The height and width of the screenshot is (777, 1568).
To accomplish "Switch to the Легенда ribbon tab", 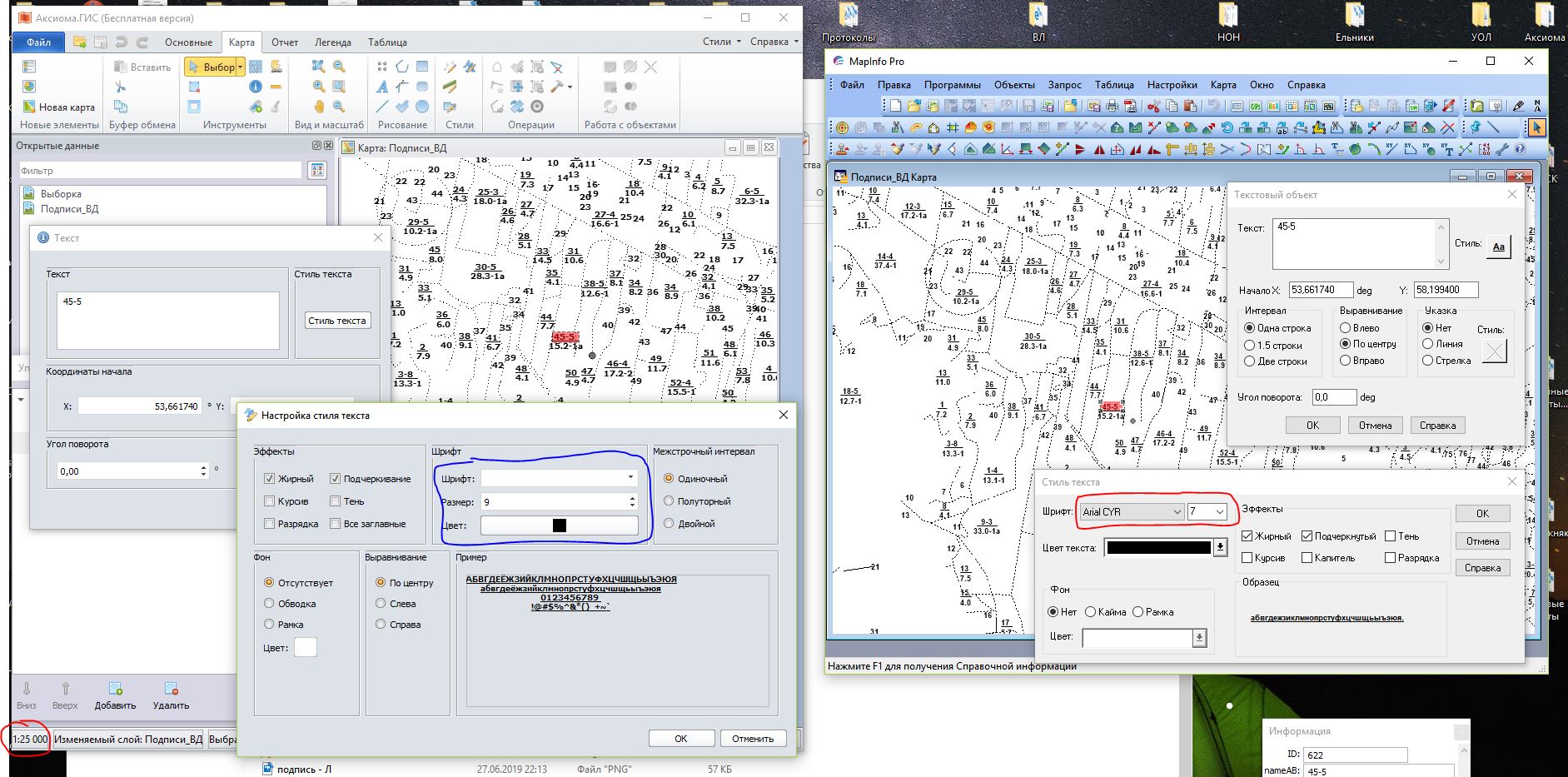I will coord(332,42).
